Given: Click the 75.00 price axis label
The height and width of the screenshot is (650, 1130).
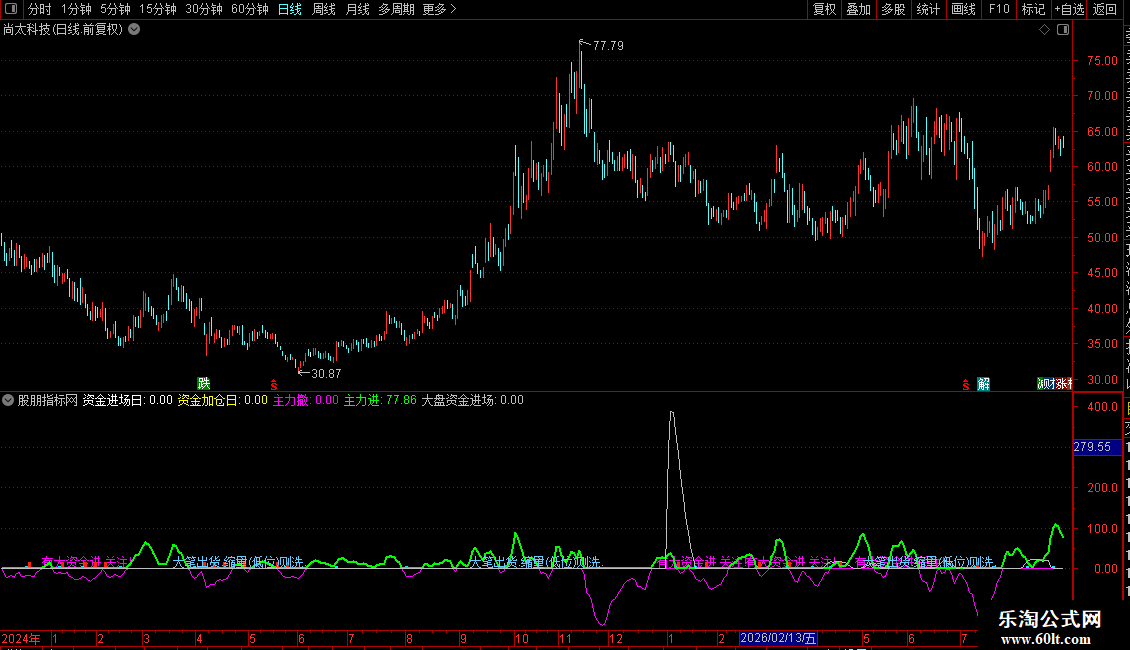Looking at the screenshot, I should tap(1103, 61).
